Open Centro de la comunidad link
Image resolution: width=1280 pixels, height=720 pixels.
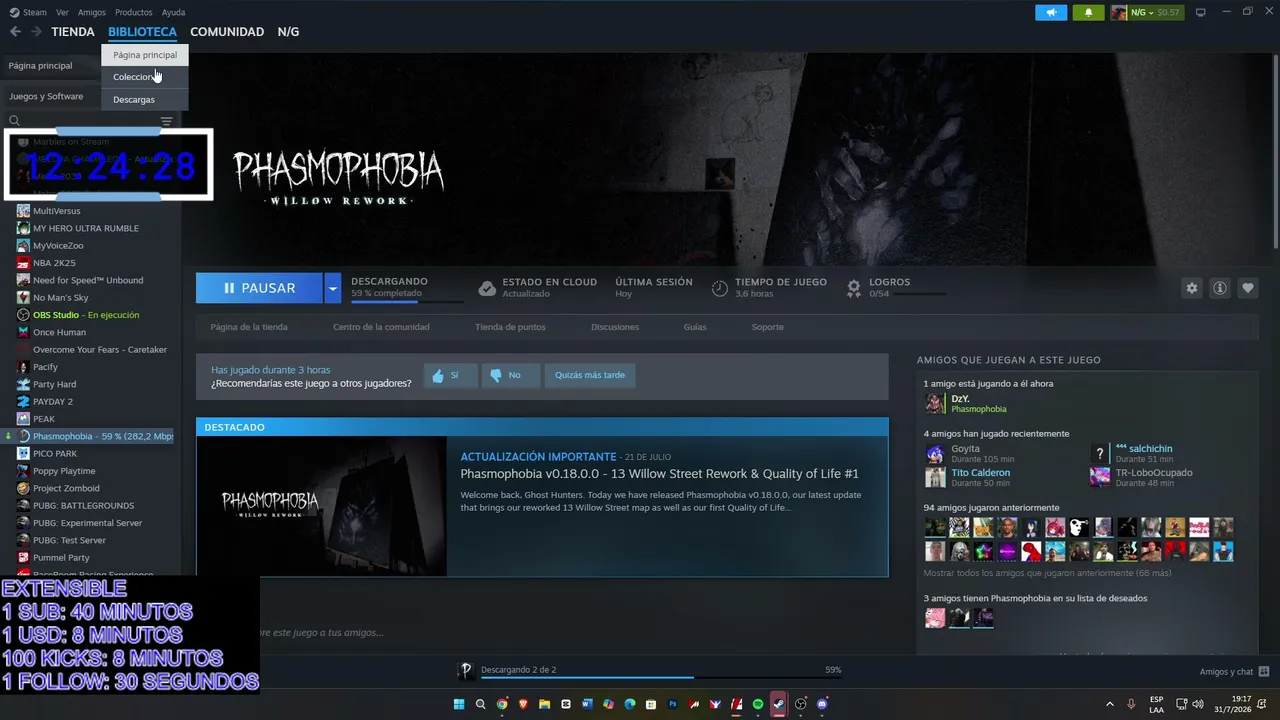point(381,327)
